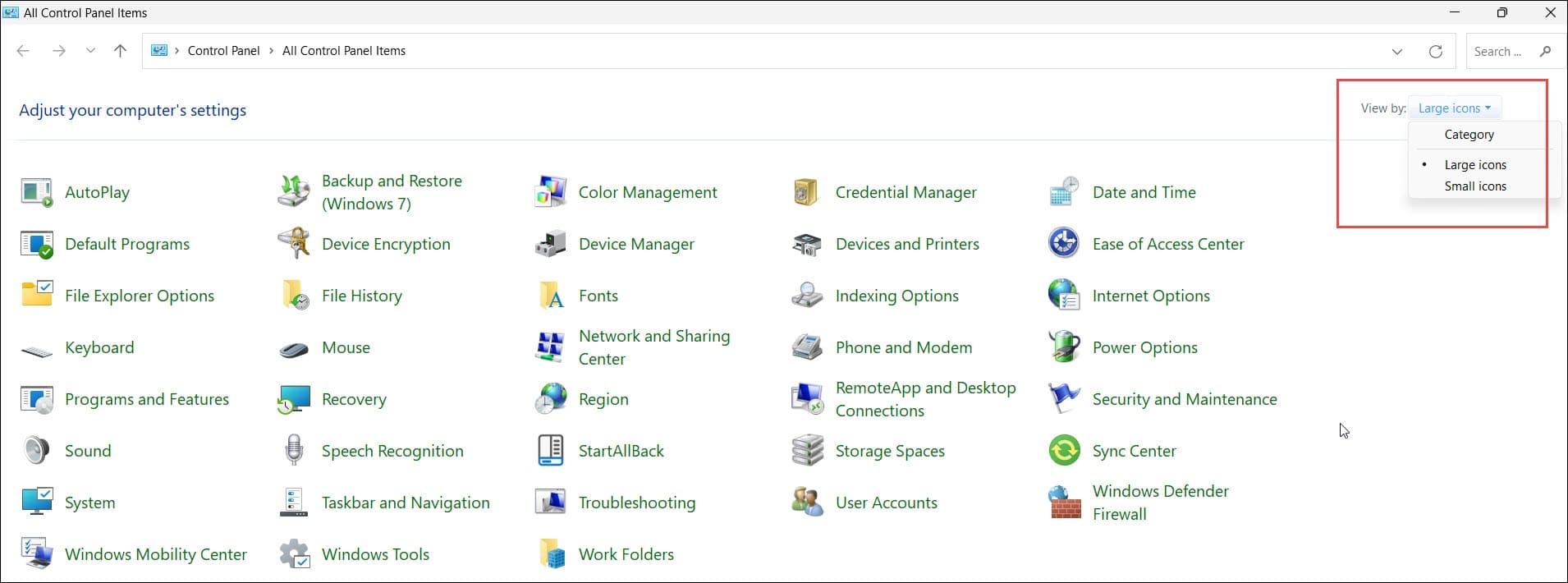Click the Control Panel icon in address bar
Screen dimensions: 1568x583
click(159, 51)
